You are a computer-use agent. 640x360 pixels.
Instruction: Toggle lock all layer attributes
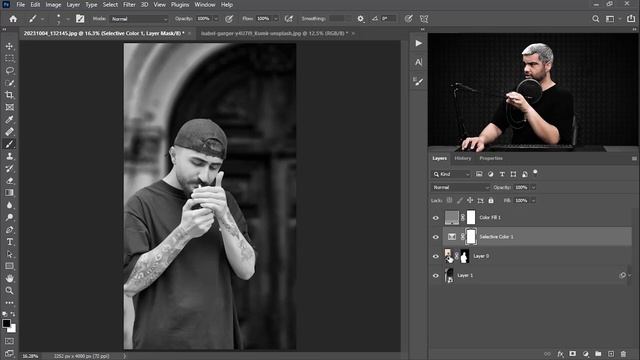point(491,200)
